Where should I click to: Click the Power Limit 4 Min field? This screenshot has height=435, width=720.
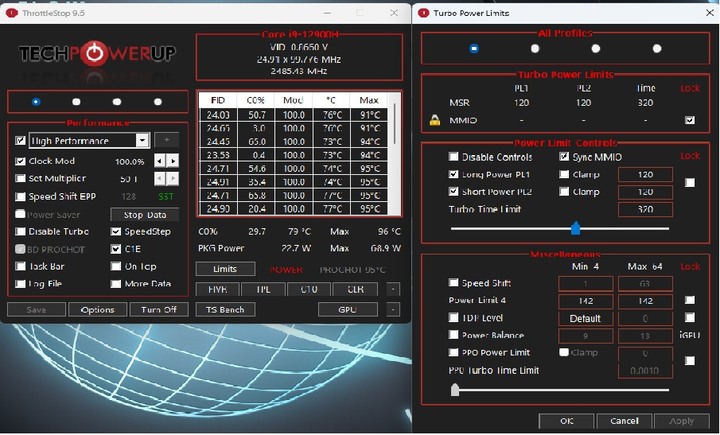pos(585,301)
